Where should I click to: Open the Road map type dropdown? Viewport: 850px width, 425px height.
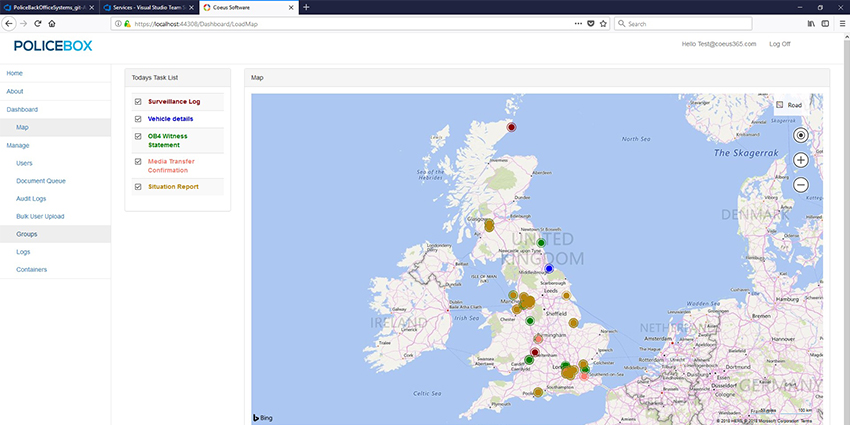[x=788, y=105]
